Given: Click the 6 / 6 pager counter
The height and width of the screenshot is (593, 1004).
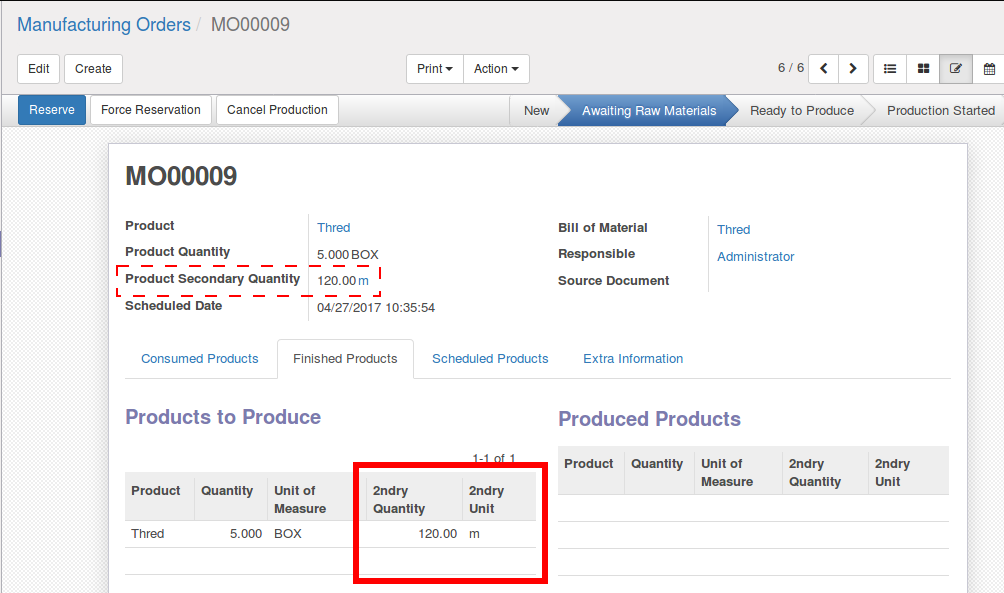Looking at the screenshot, I should (791, 68).
